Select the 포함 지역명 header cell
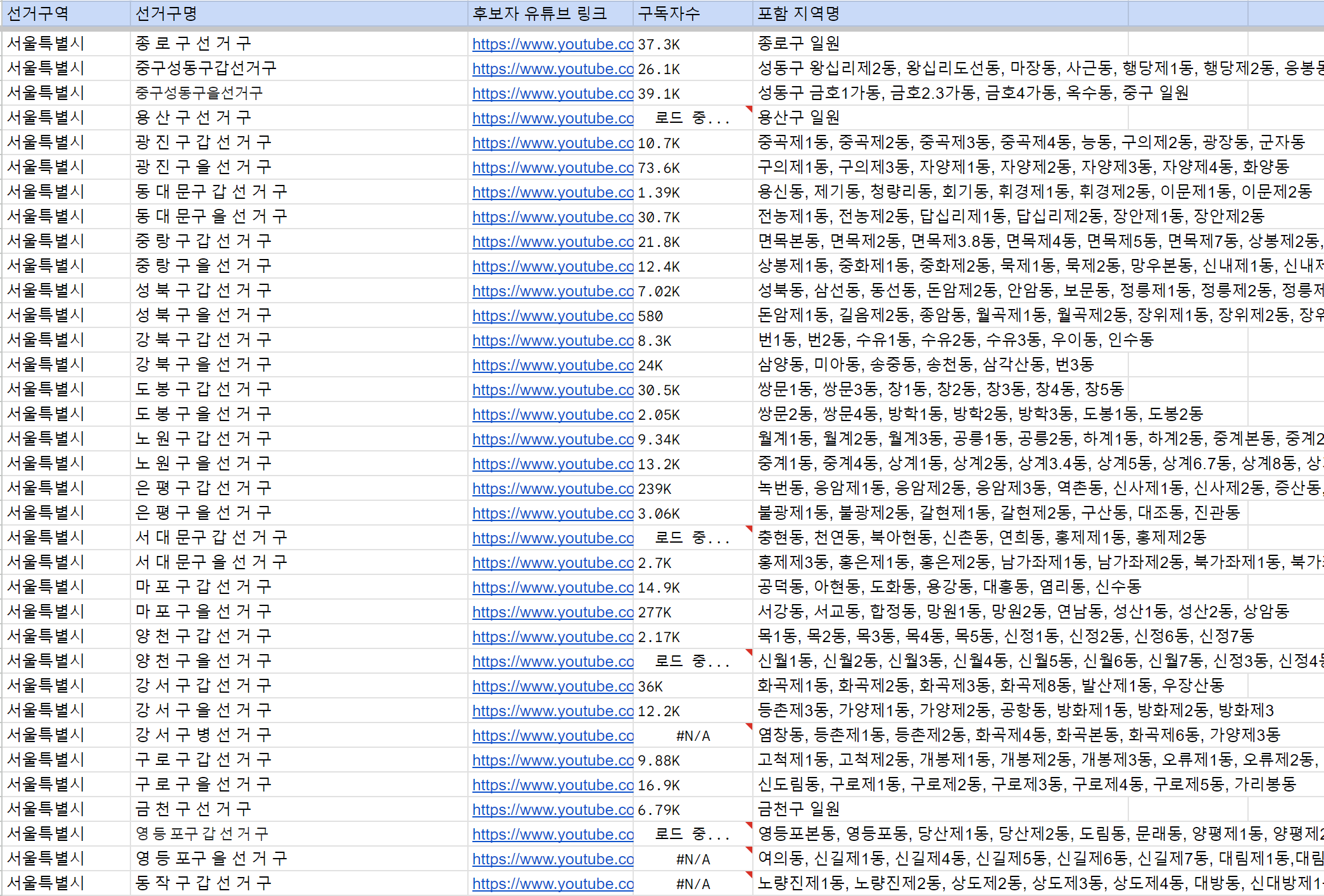The height and width of the screenshot is (896, 1324). 940,13
